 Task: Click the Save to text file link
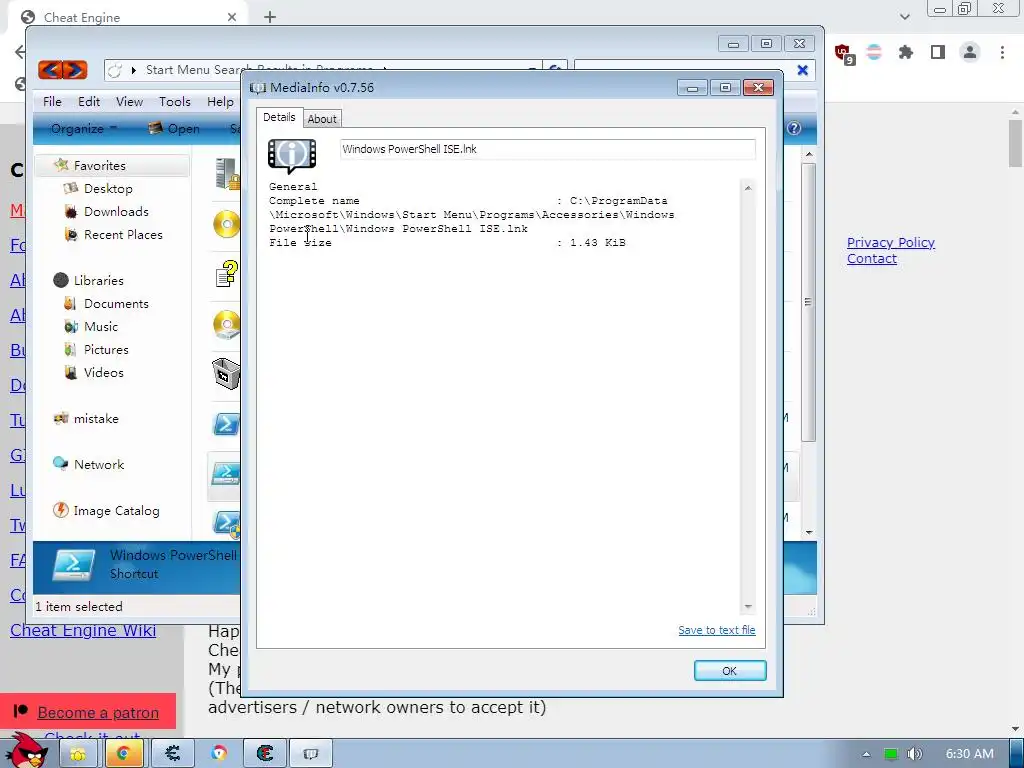[x=716, y=630]
